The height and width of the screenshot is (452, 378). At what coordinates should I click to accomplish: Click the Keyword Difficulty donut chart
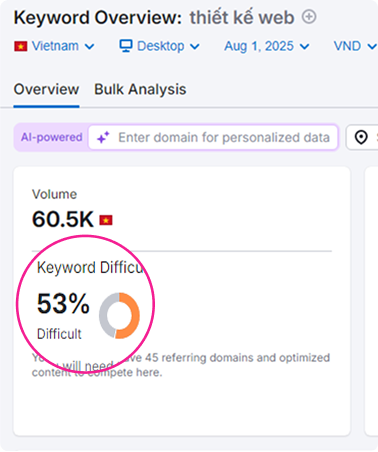(x=119, y=316)
